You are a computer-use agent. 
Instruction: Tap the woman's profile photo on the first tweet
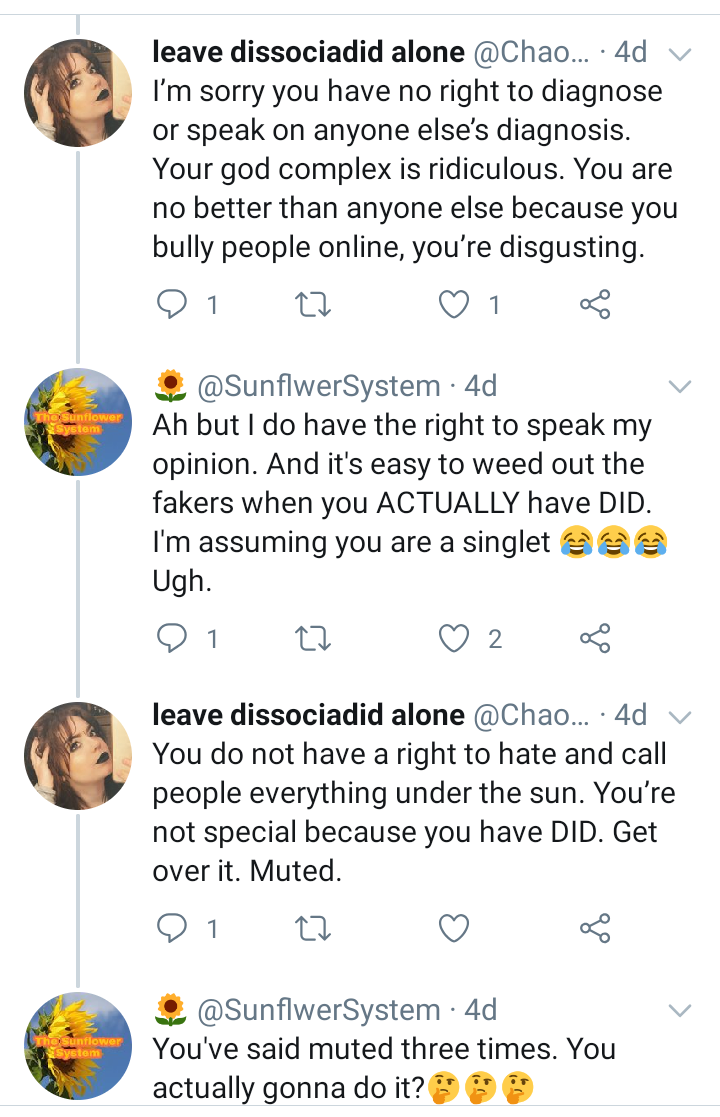(x=78, y=93)
